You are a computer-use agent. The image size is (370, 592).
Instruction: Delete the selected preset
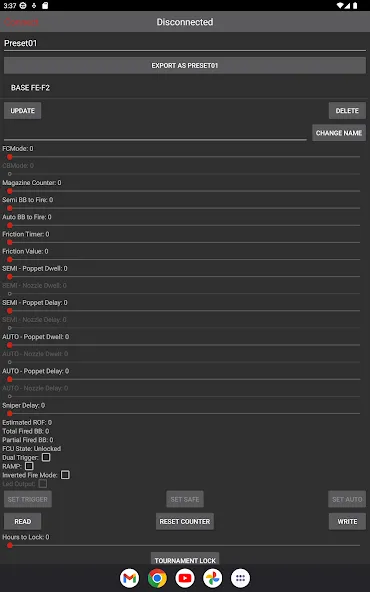click(347, 111)
